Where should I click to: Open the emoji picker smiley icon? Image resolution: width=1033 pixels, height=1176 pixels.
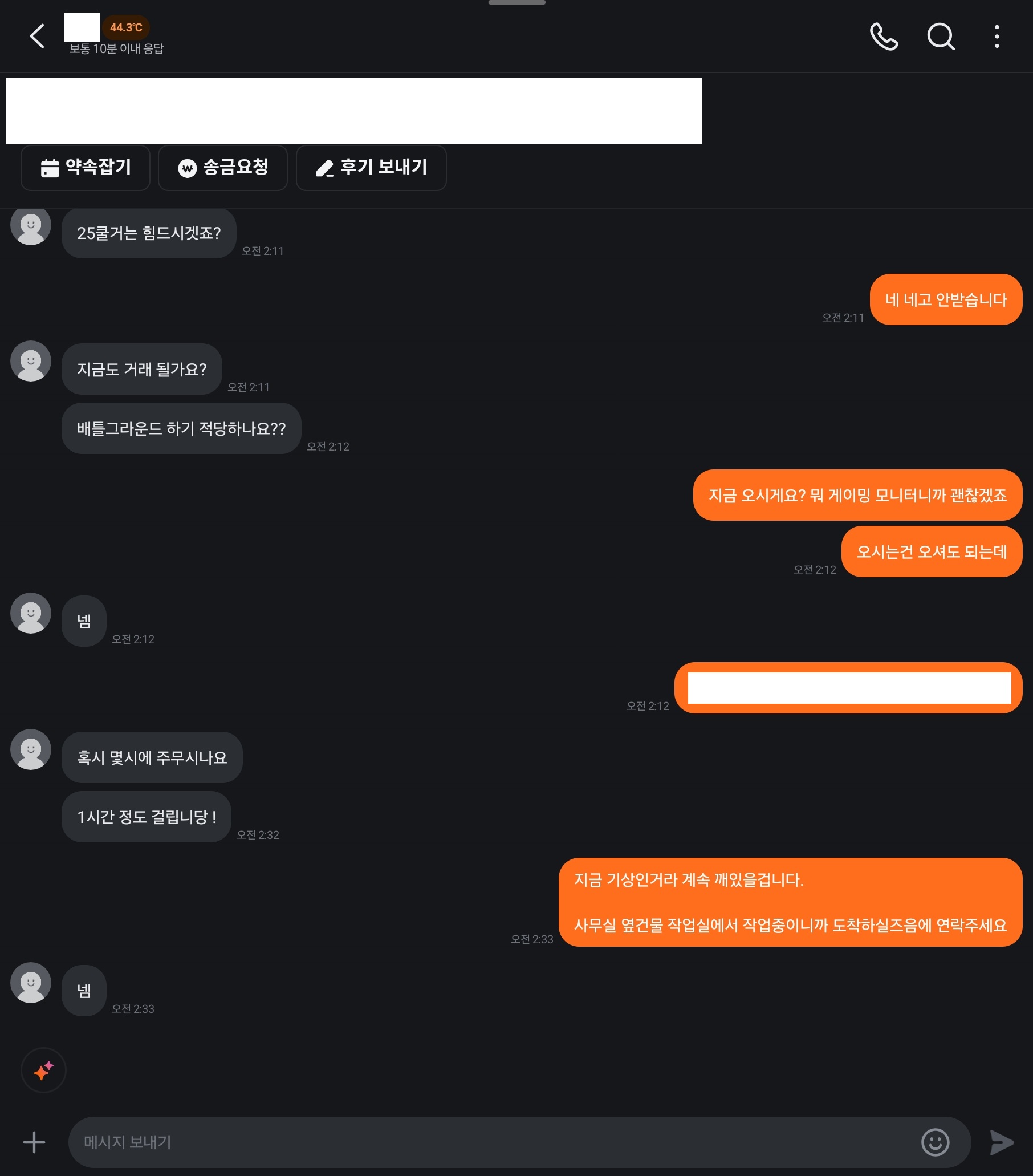935,1142
